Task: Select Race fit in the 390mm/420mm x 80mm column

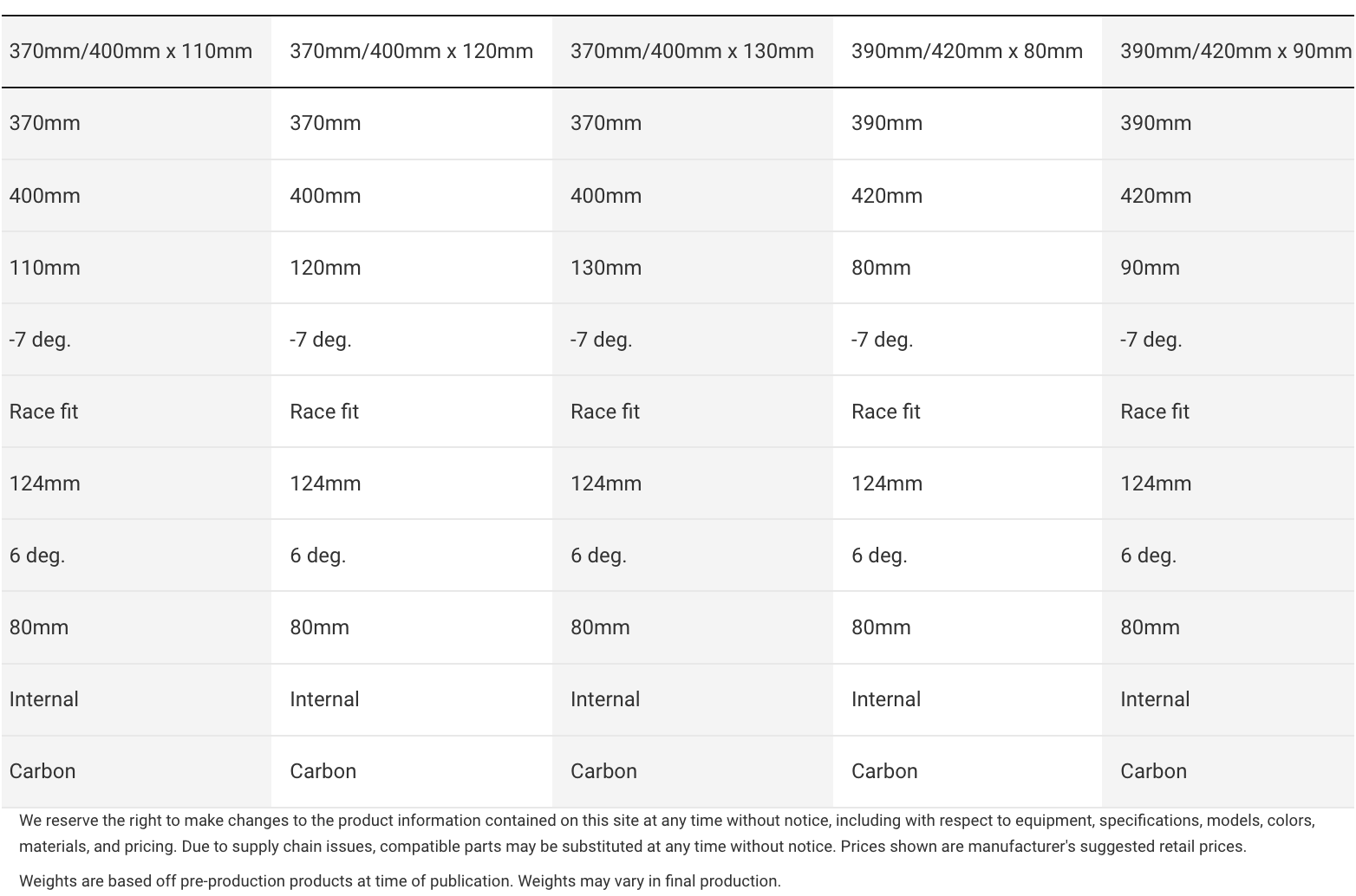Action: click(885, 412)
